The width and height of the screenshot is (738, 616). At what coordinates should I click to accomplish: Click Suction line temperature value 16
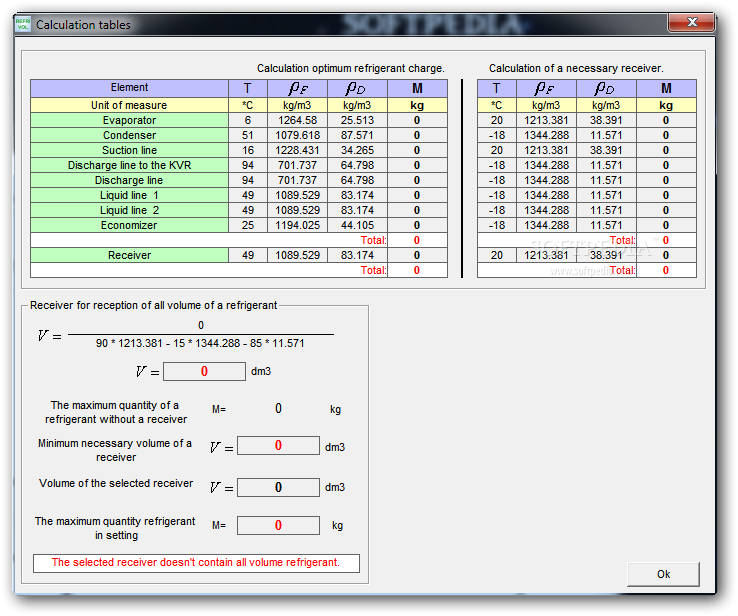pos(248,150)
